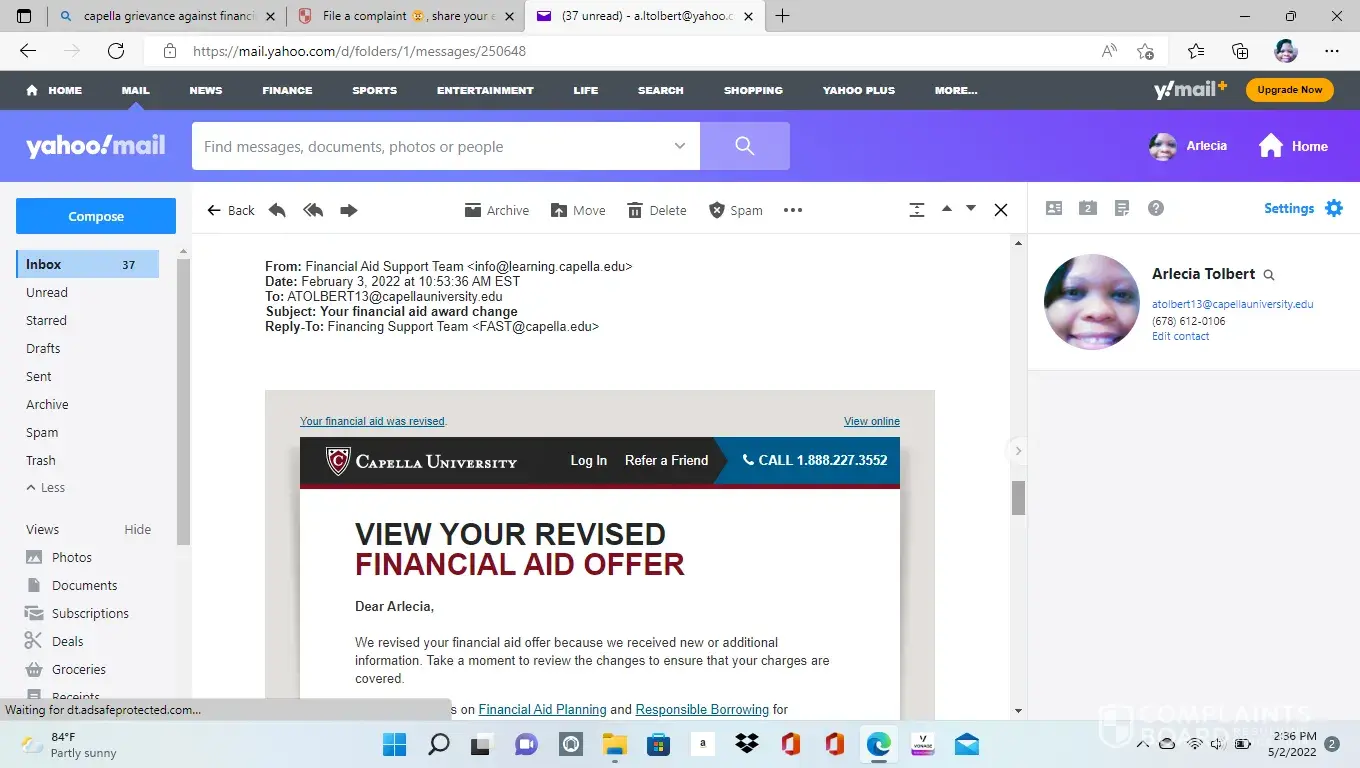The height and width of the screenshot is (768, 1360).
Task: Open the Drafts folder
Action: (43, 348)
